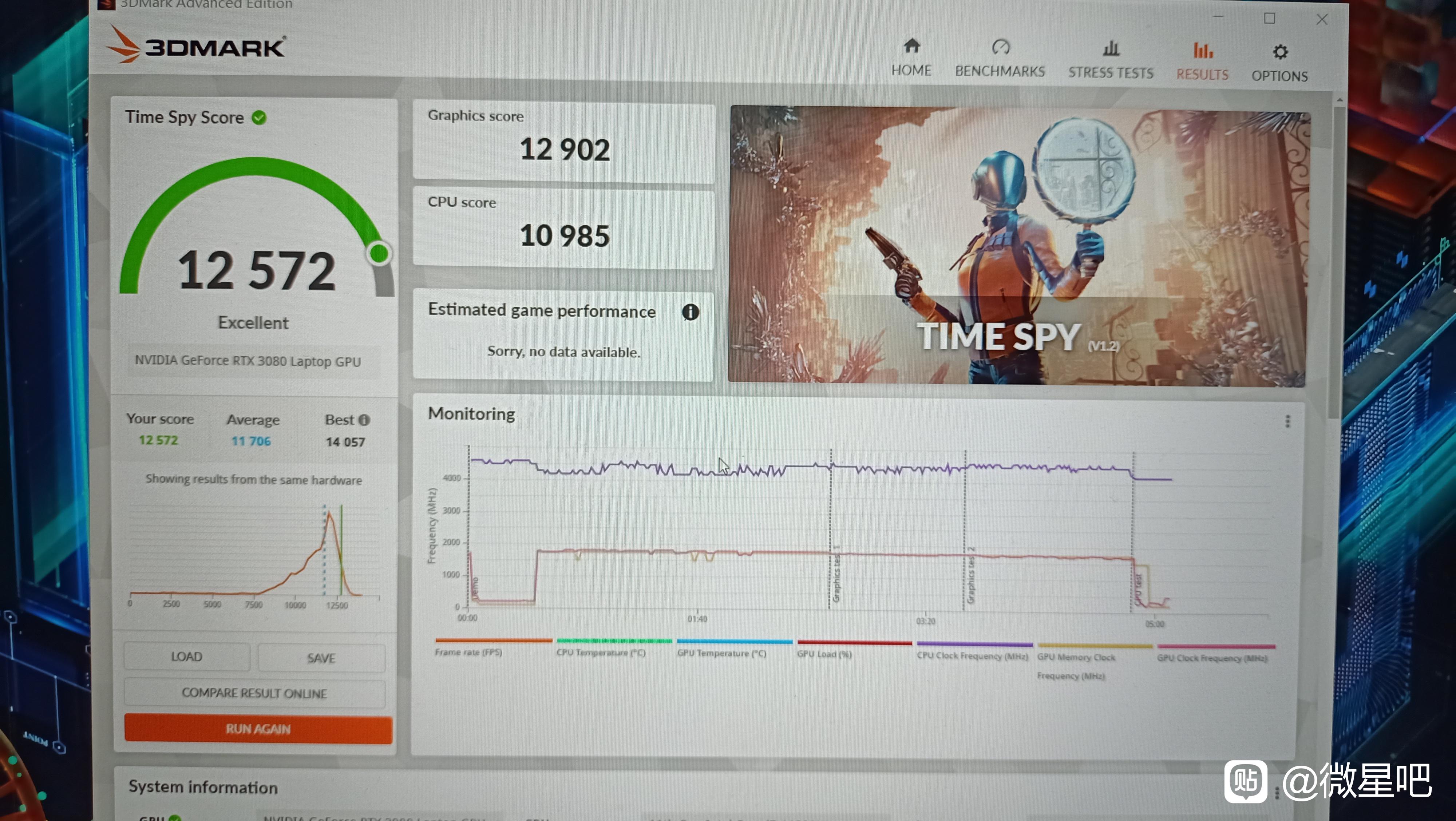1456x821 pixels.
Task: Toggle CPU Temperature legend series
Action: pos(614,648)
